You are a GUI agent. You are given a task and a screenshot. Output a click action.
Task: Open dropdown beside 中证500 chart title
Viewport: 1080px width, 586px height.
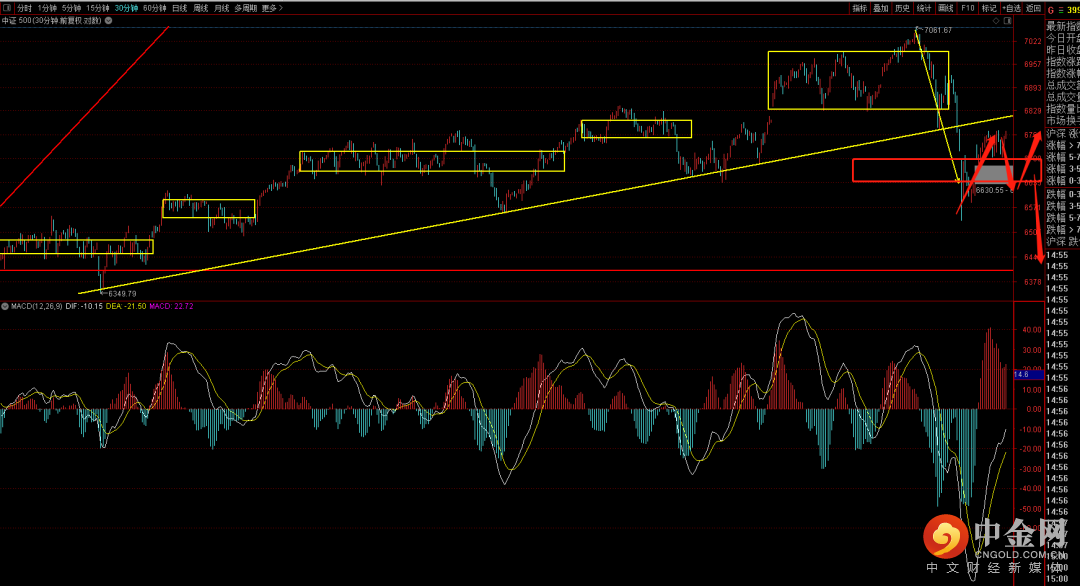[108, 21]
